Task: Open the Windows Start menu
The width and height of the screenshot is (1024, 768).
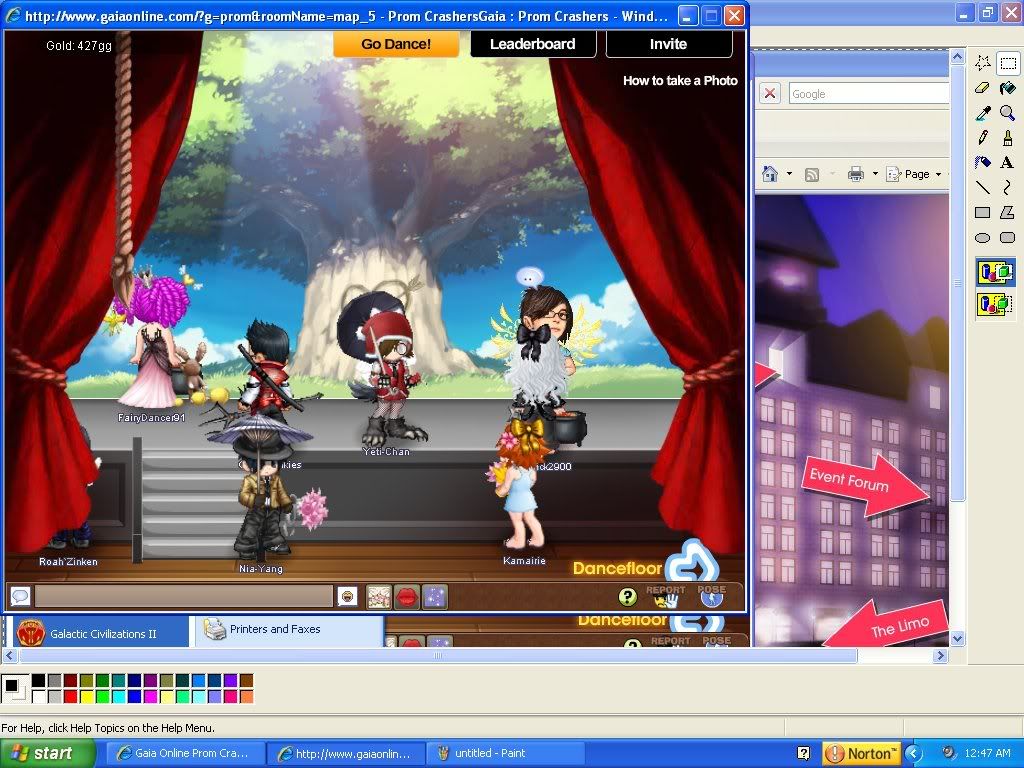Action: click(47, 753)
